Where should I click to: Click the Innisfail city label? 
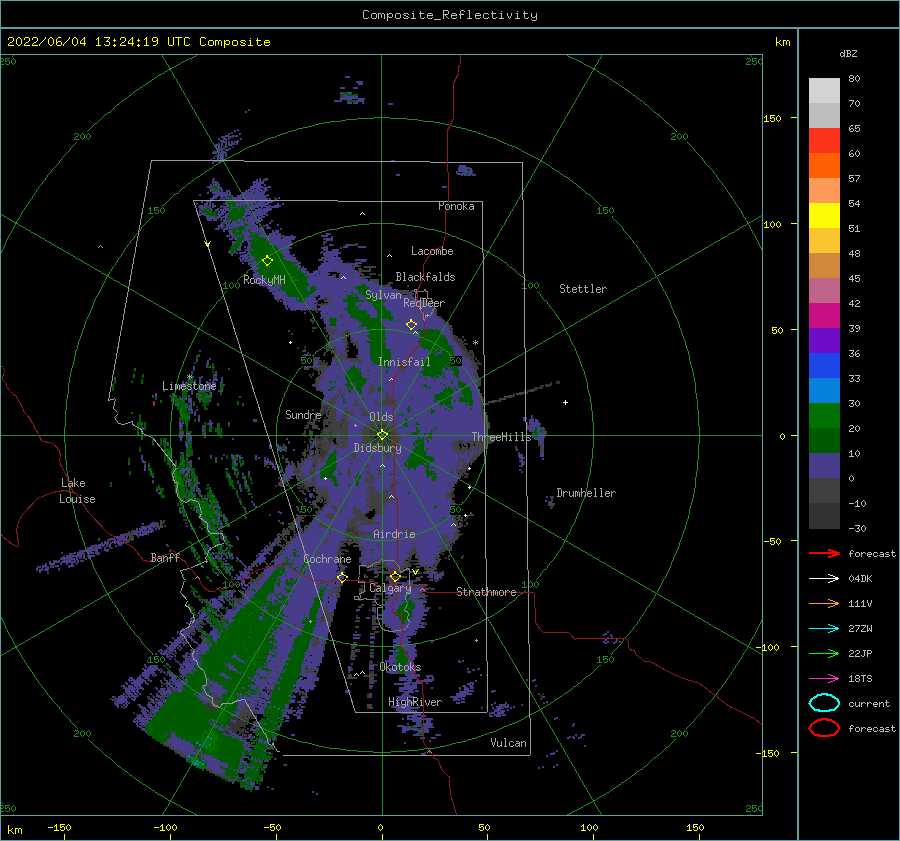pyautogui.click(x=404, y=362)
